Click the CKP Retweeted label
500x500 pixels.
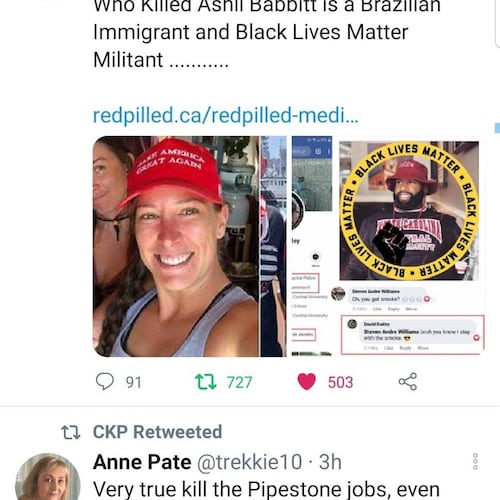point(157,432)
